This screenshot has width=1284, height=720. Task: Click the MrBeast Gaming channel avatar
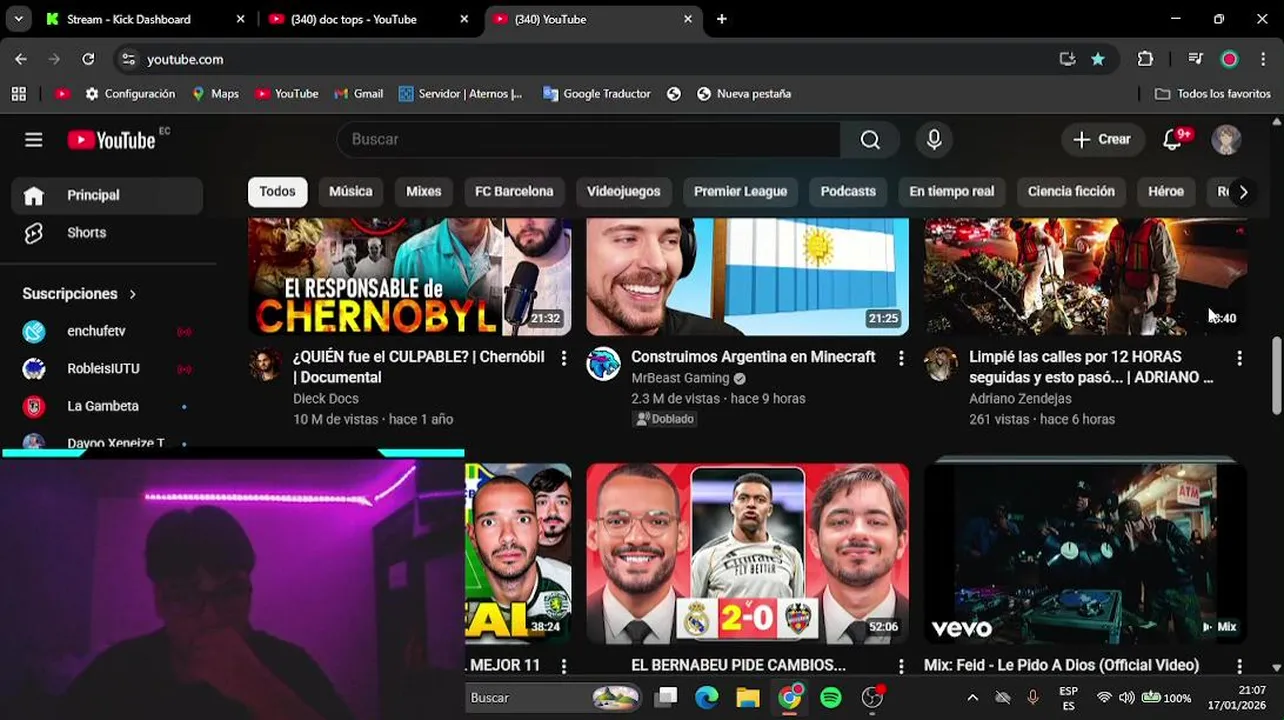pos(603,364)
